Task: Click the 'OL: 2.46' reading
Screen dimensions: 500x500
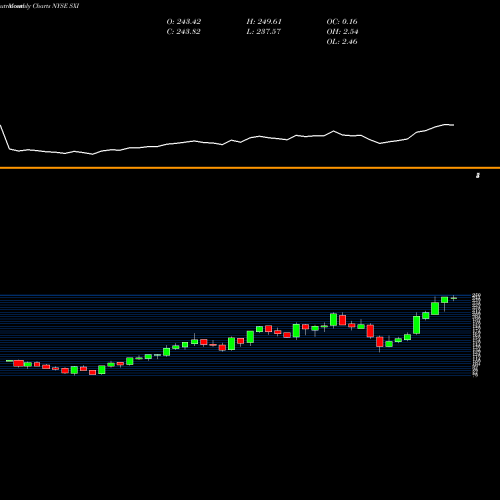Action: point(342,42)
